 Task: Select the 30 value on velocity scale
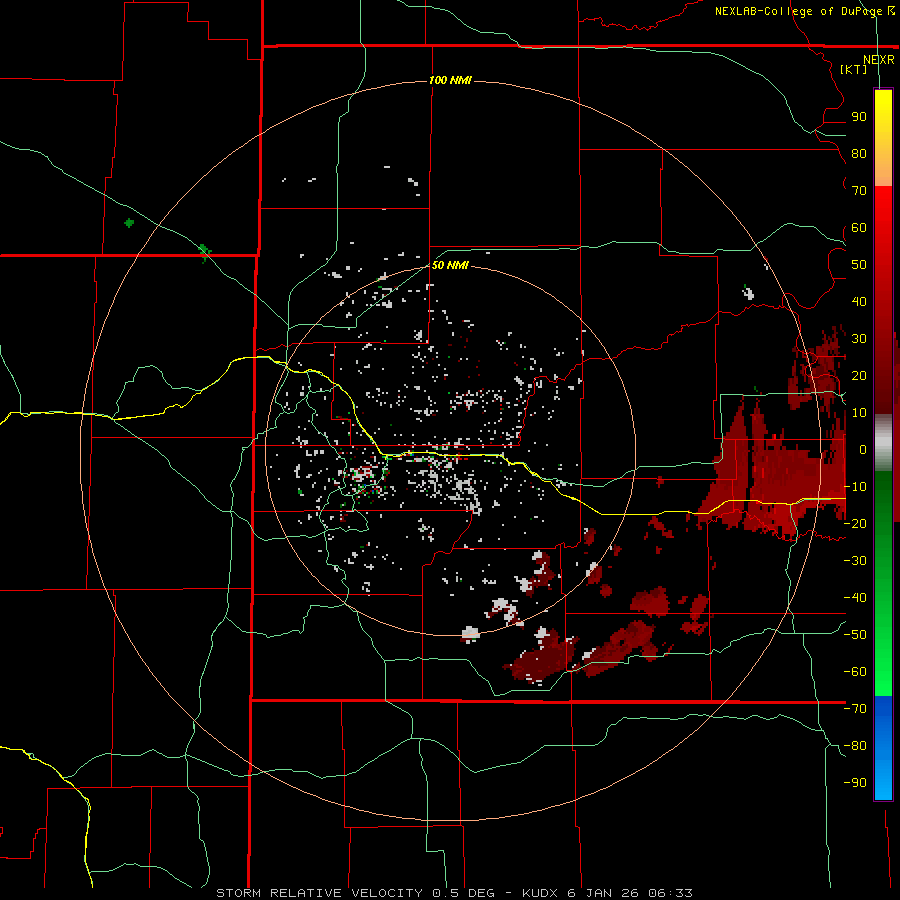[x=859, y=339]
